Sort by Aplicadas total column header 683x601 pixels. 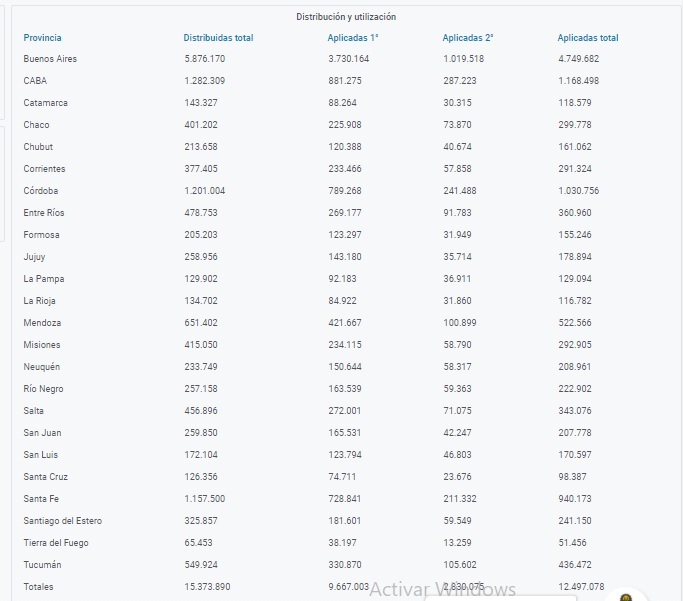[x=588, y=38]
